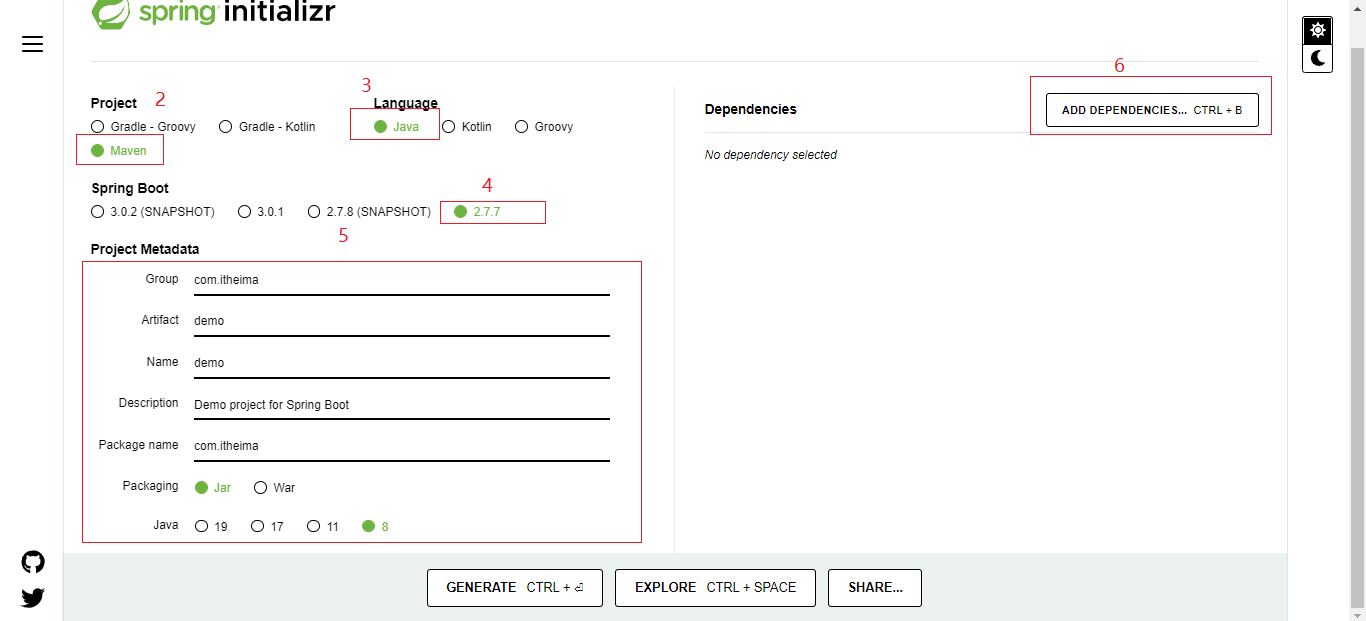Image resolution: width=1366 pixels, height=621 pixels.
Task: Select Spring Boot 3.0.2 (SNAPSHOT)
Action: 98,212
